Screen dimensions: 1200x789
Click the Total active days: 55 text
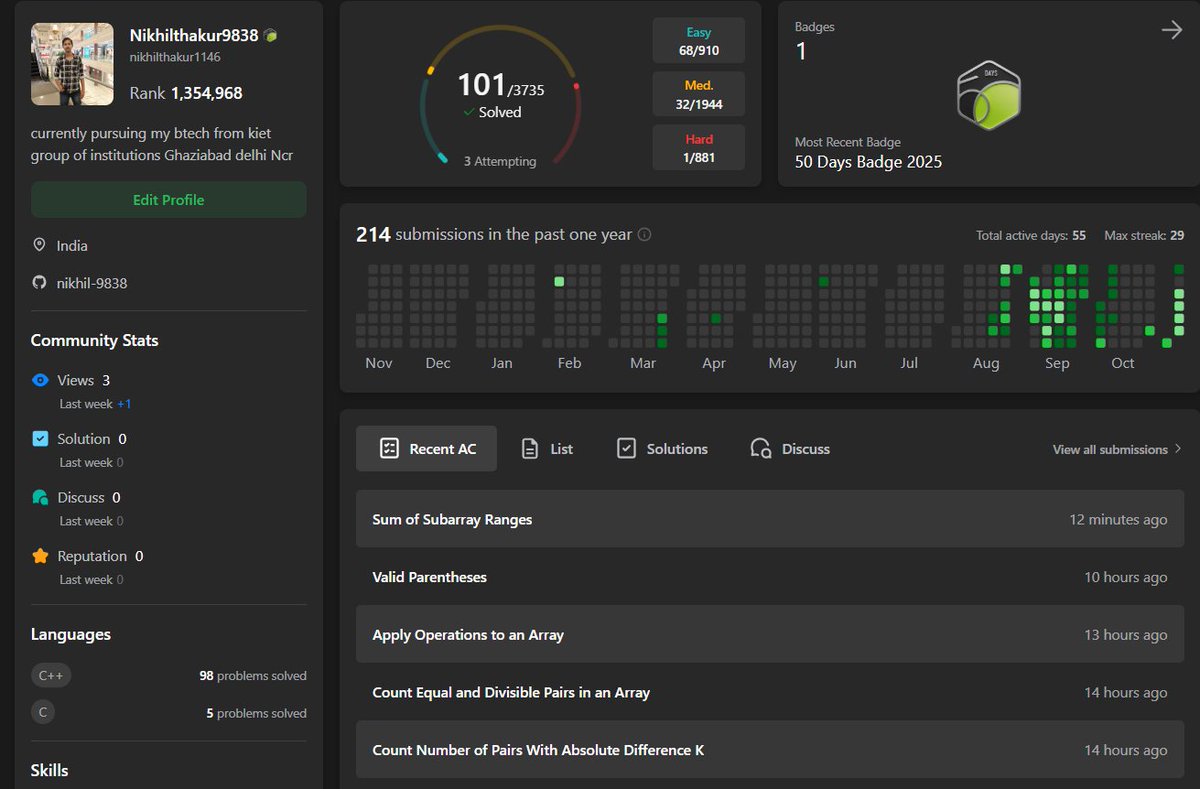click(x=1031, y=236)
